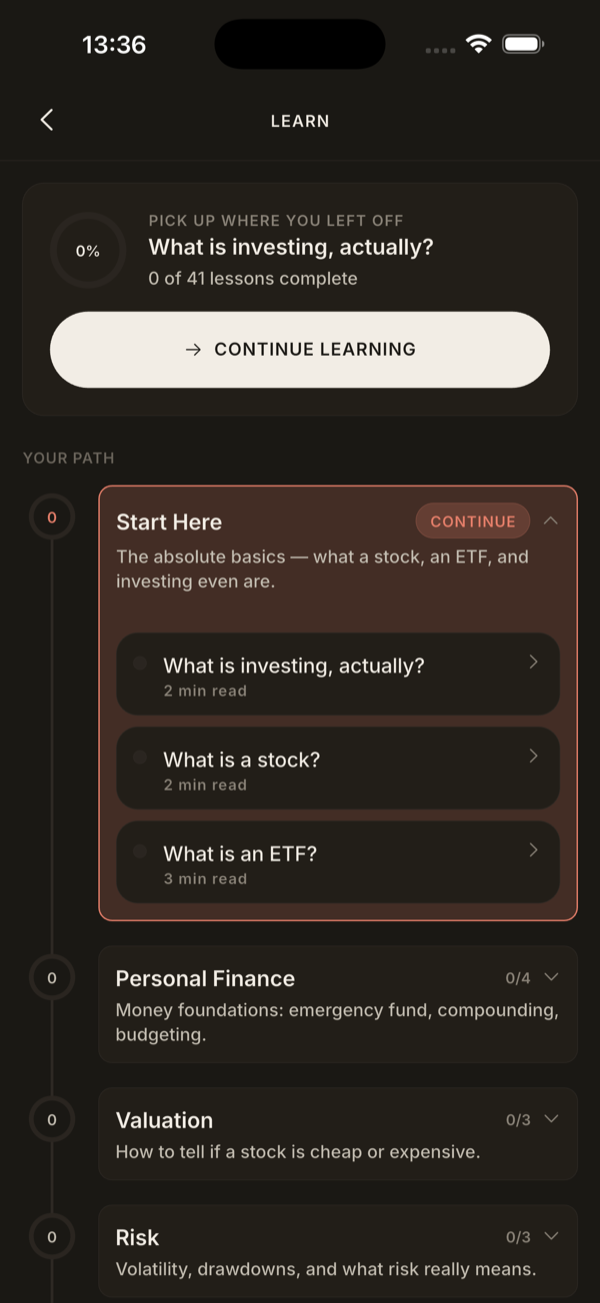Collapse the Start Here section

pos(550,521)
